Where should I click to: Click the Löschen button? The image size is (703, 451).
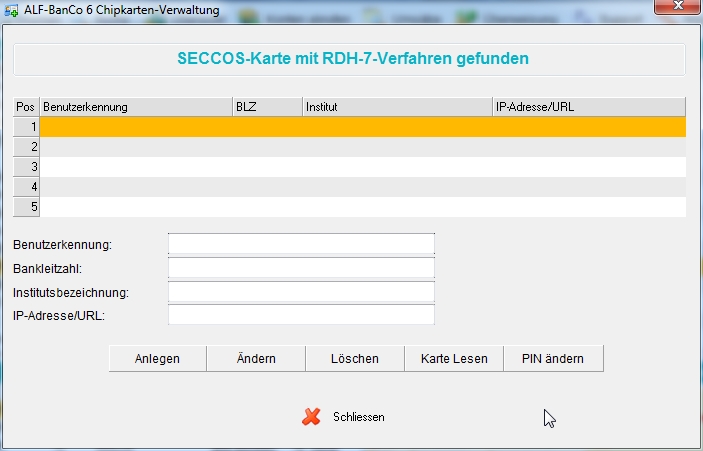355,358
